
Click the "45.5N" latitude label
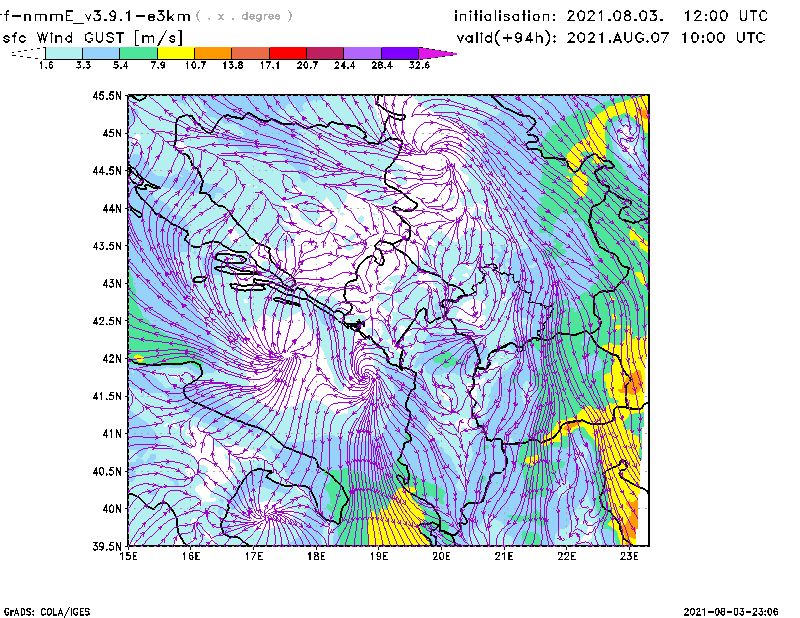click(107, 96)
